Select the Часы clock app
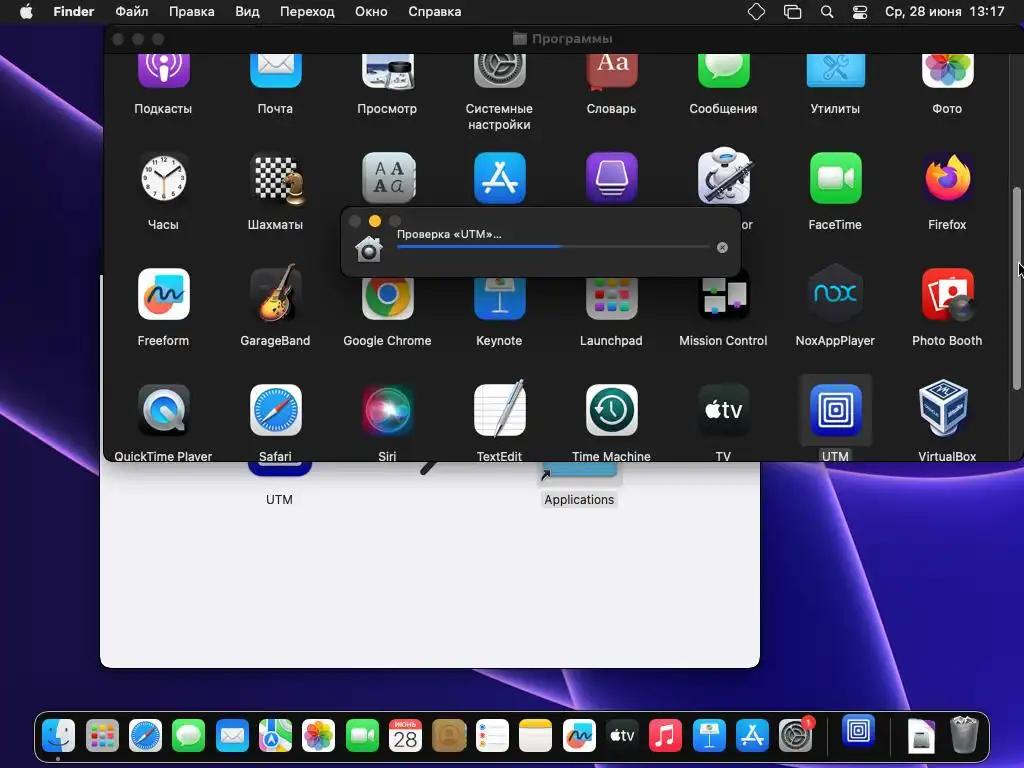Screen dimensions: 1024x768 tap(163, 178)
